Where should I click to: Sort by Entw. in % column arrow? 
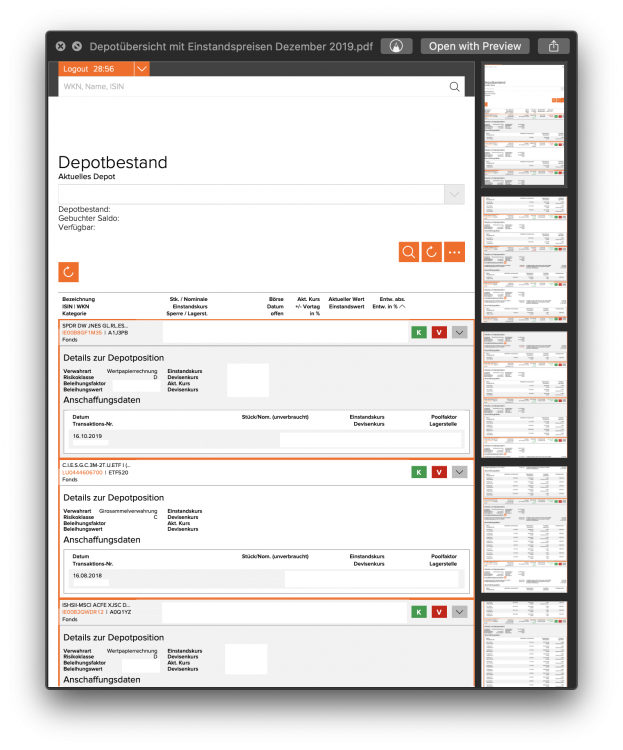coord(402,307)
